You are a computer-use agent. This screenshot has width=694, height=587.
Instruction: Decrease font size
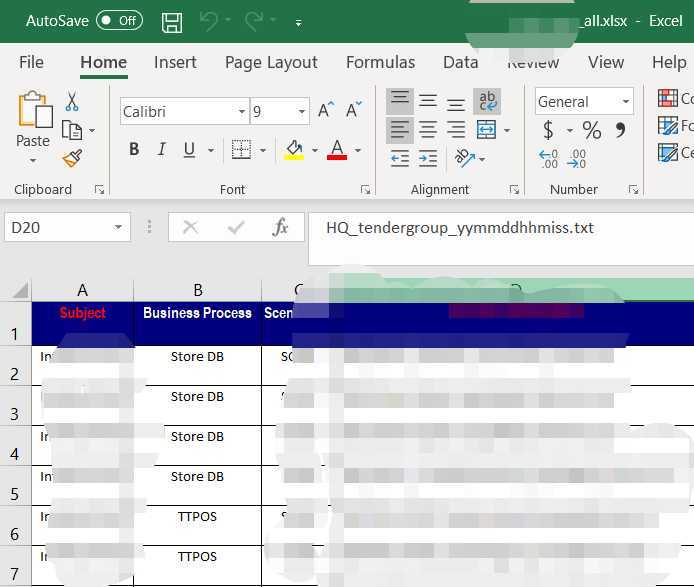(x=354, y=109)
